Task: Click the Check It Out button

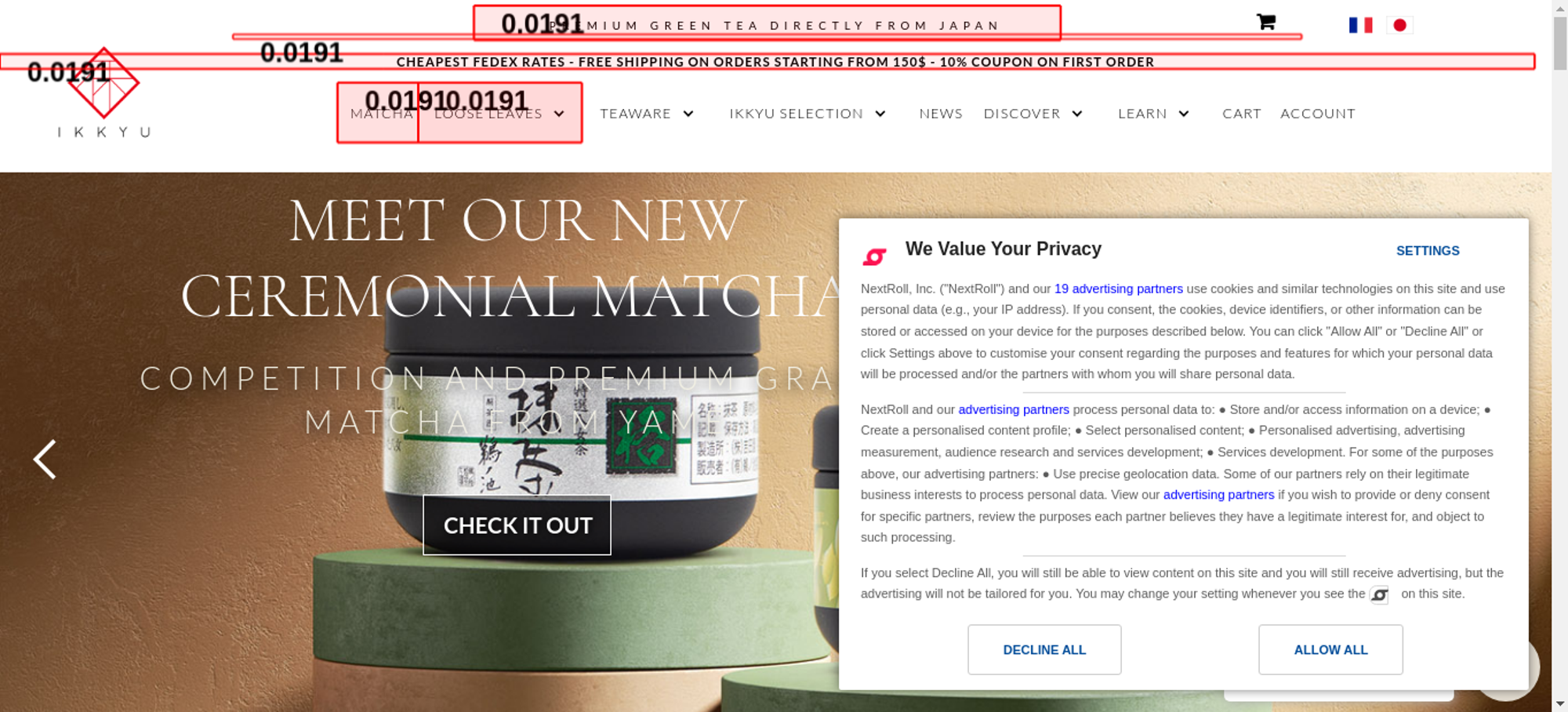Action: click(x=517, y=525)
